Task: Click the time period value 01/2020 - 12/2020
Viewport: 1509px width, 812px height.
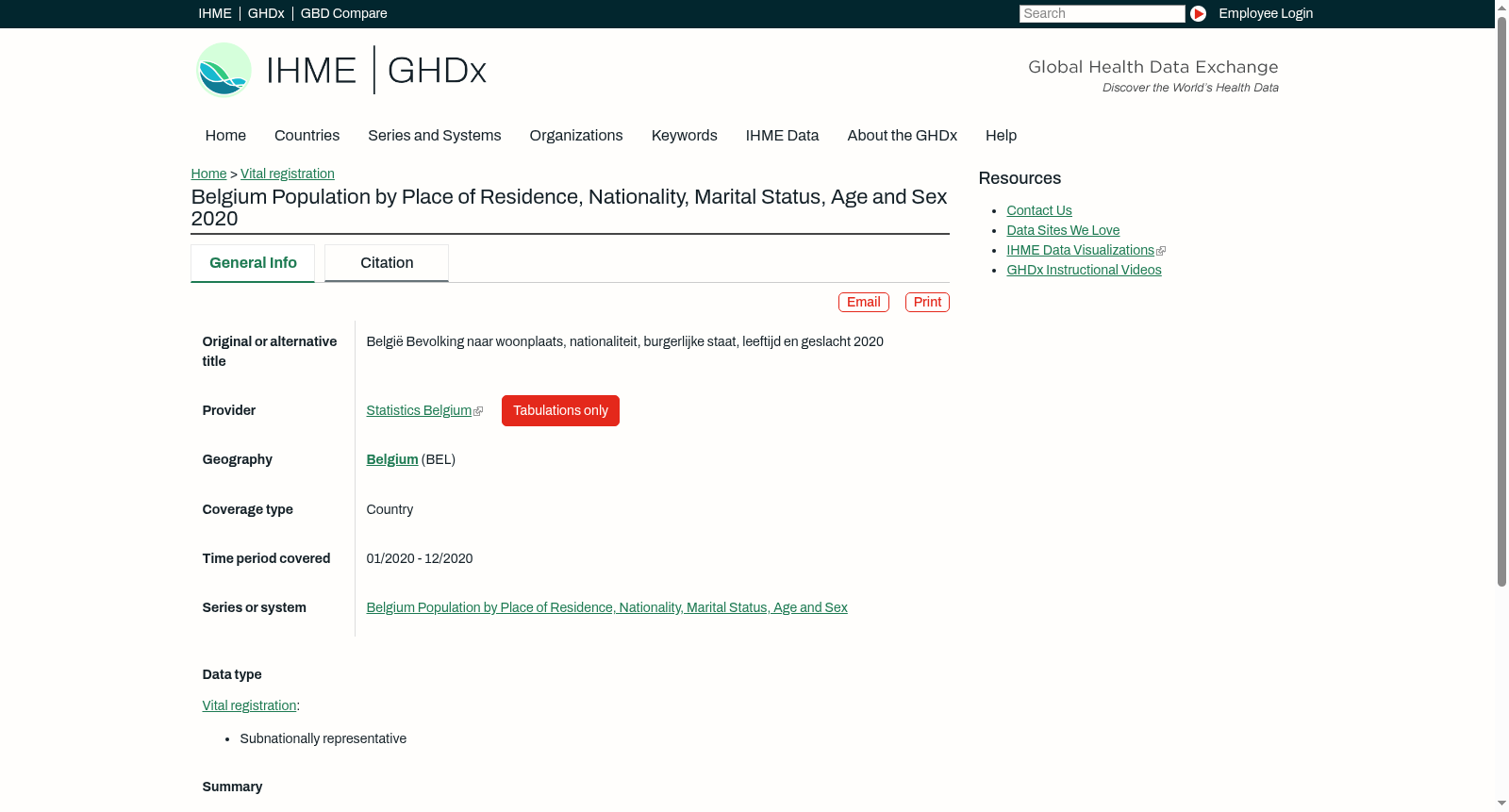Action: [420, 558]
